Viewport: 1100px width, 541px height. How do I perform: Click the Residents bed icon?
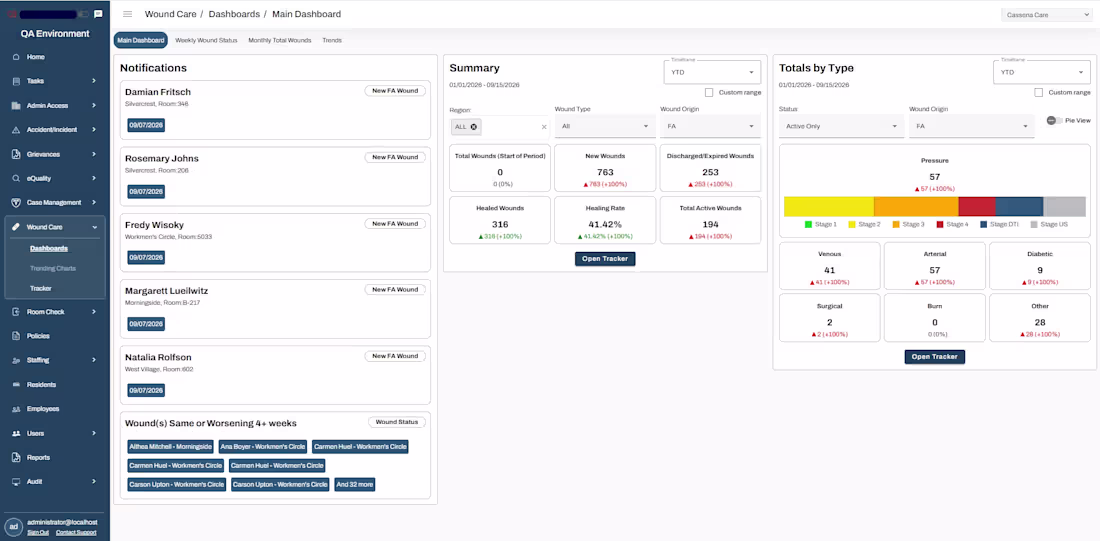coord(16,385)
